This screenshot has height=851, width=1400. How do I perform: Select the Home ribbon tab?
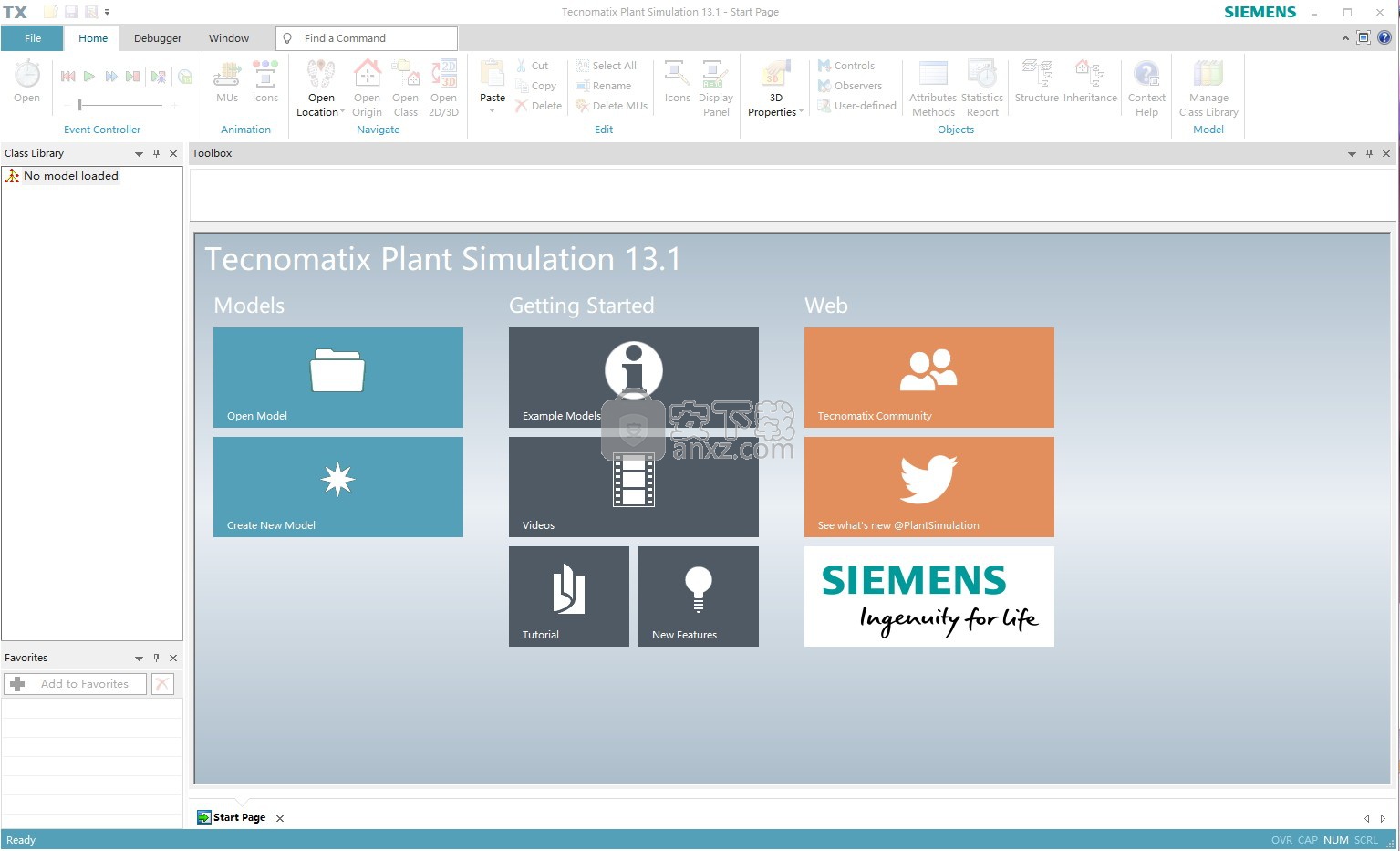click(93, 38)
